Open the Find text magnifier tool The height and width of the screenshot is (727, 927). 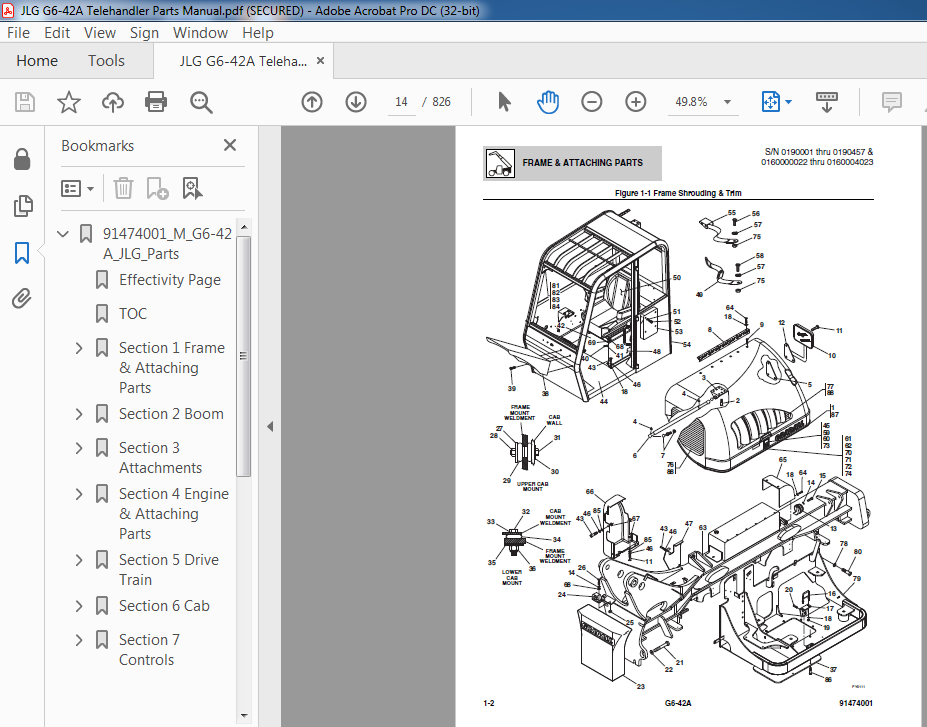click(x=201, y=102)
